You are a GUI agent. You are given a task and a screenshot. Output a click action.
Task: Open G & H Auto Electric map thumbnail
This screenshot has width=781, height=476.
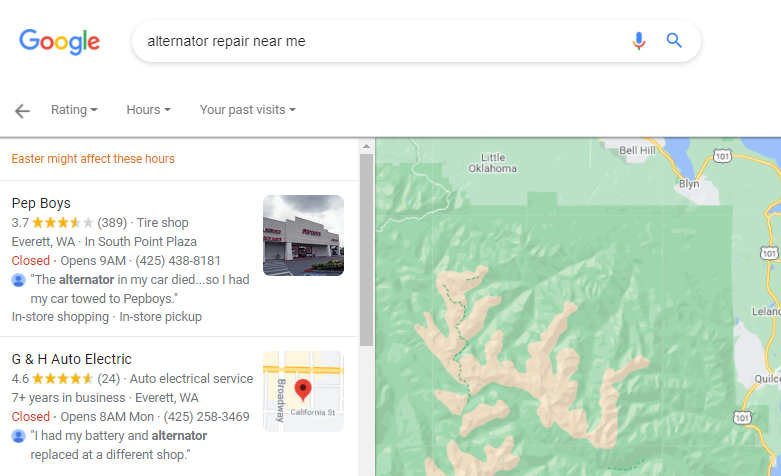point(303,391)
